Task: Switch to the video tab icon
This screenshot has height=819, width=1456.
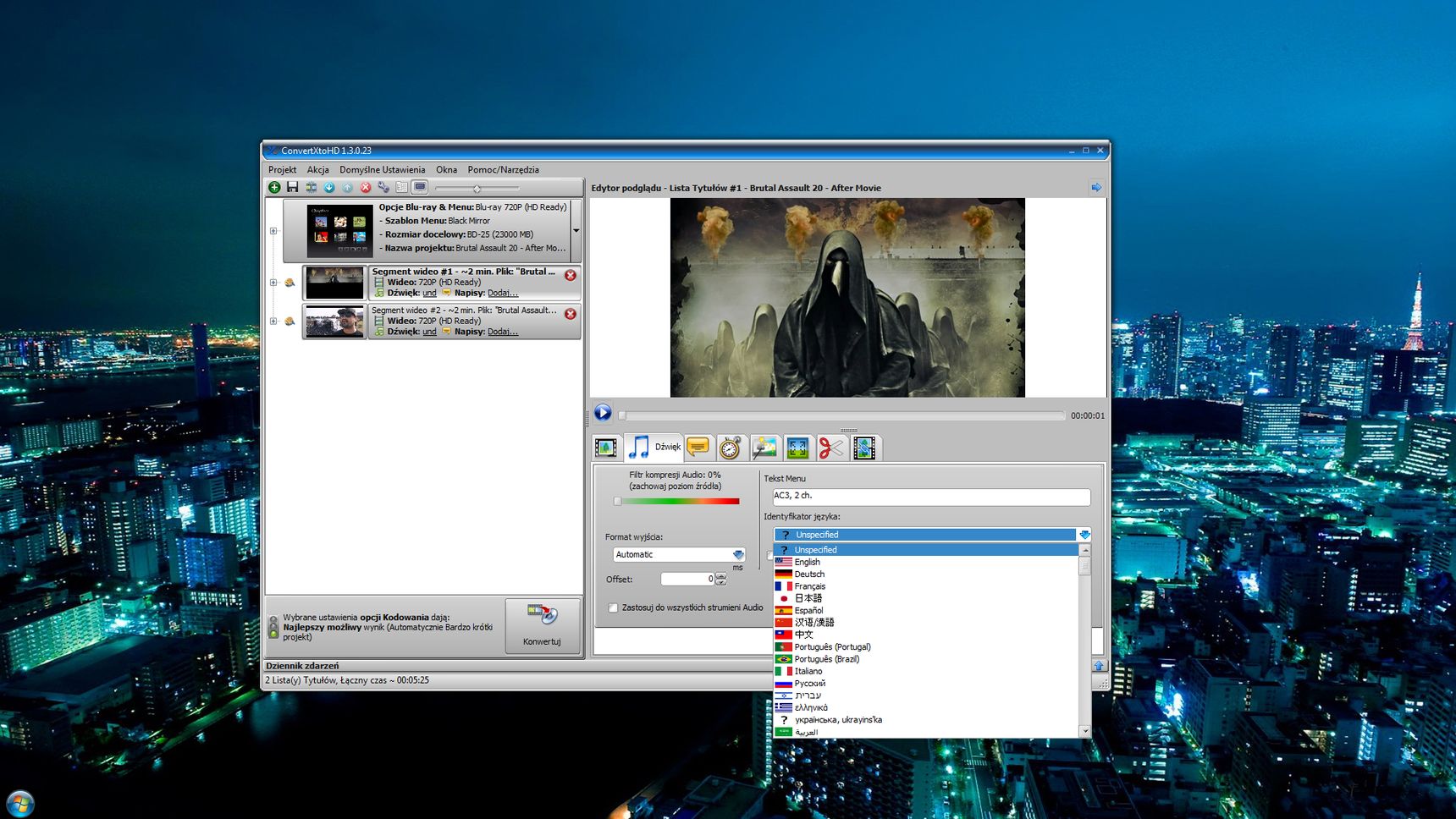Action: 606,448
